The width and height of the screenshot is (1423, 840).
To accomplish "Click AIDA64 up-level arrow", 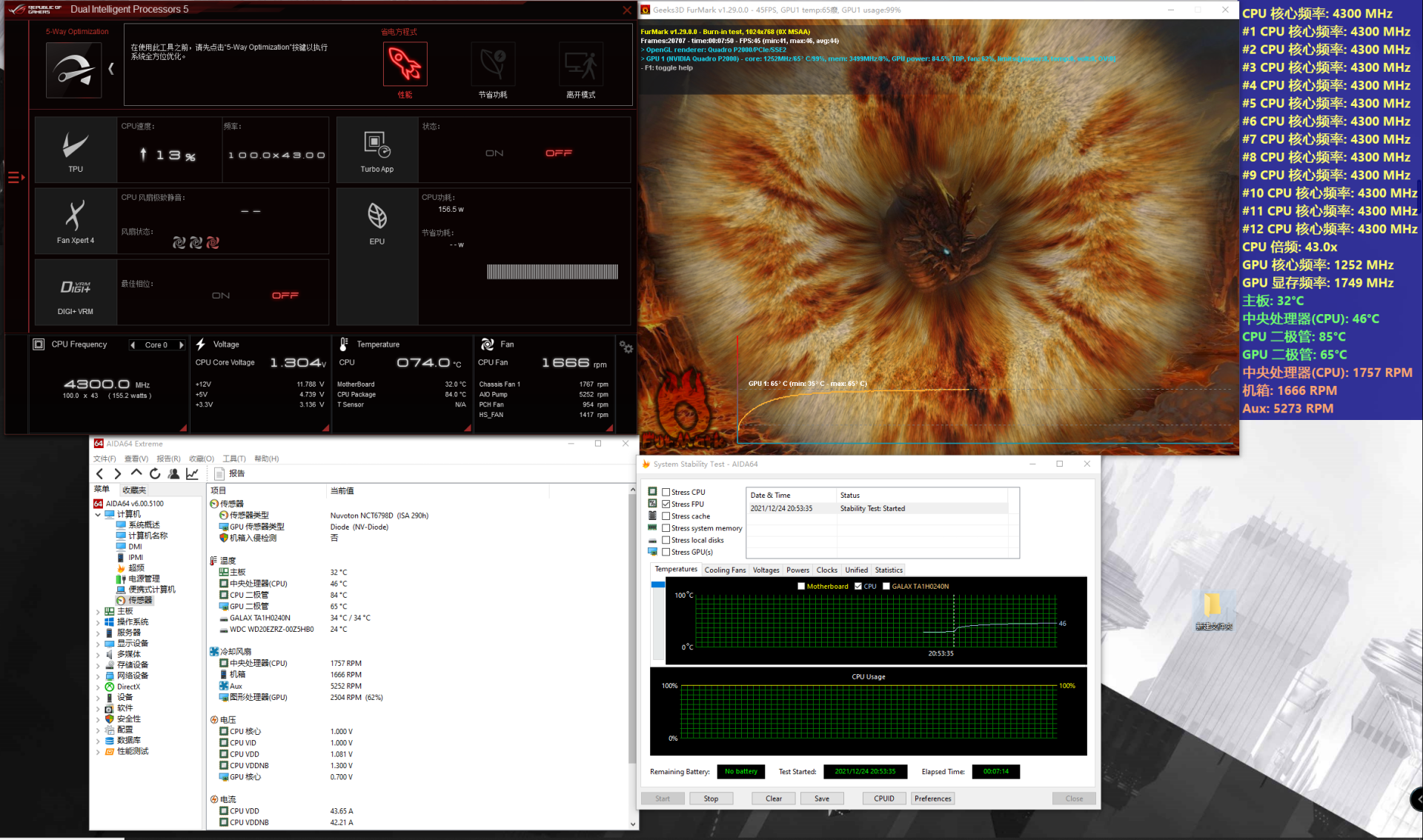I will [136, 473].
